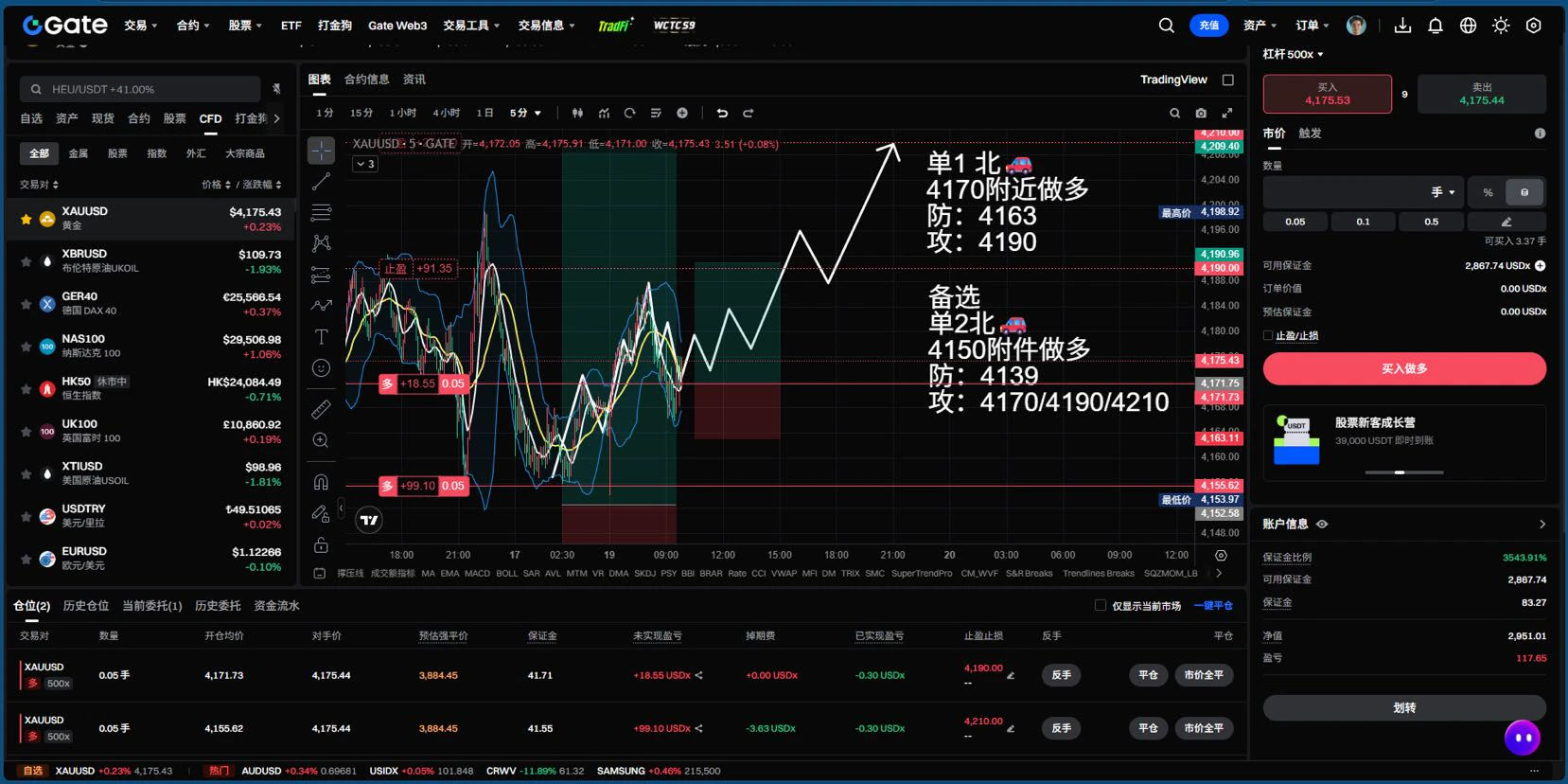Click the undo arrow in chart toolbar
Viewport: 1568px width, 784px height.
(x=722, y=113)
